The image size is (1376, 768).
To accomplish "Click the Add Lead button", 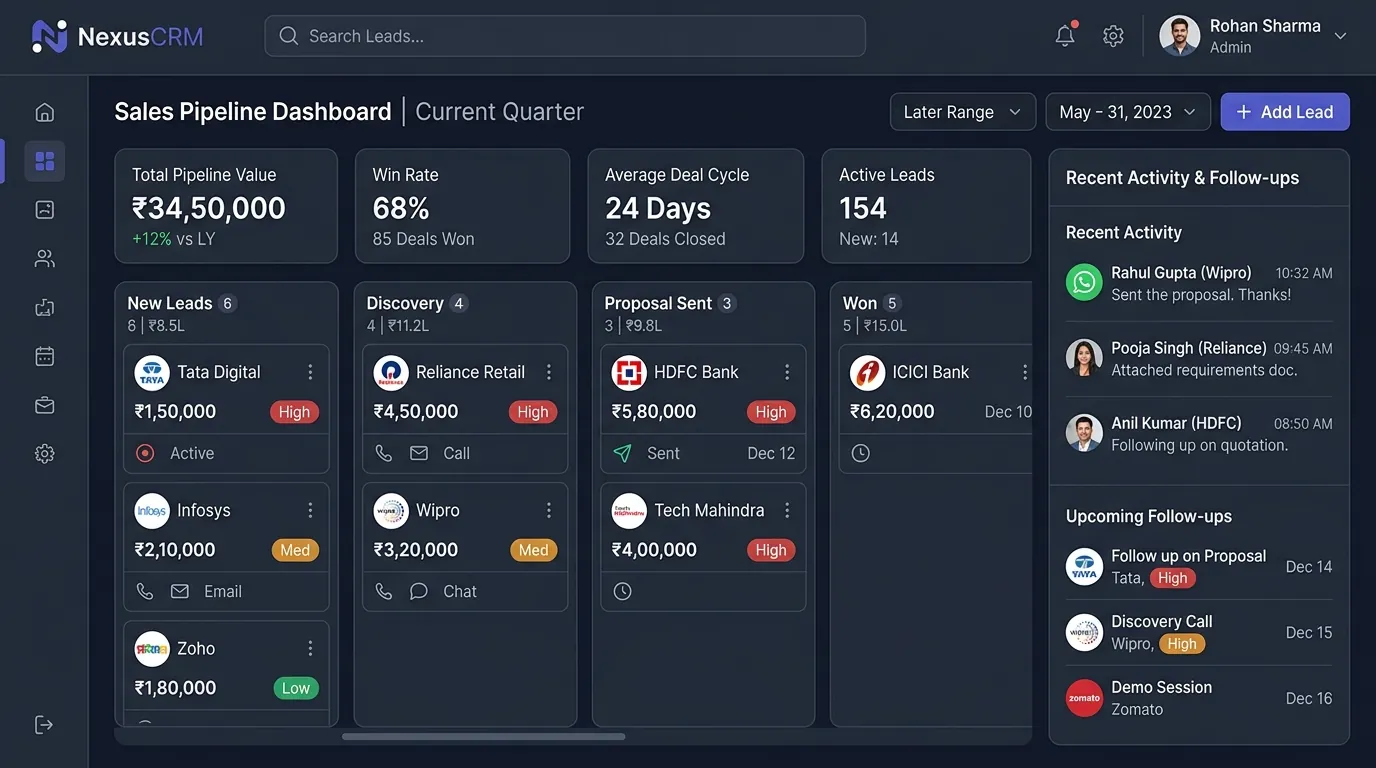I will click(1285, 112).
